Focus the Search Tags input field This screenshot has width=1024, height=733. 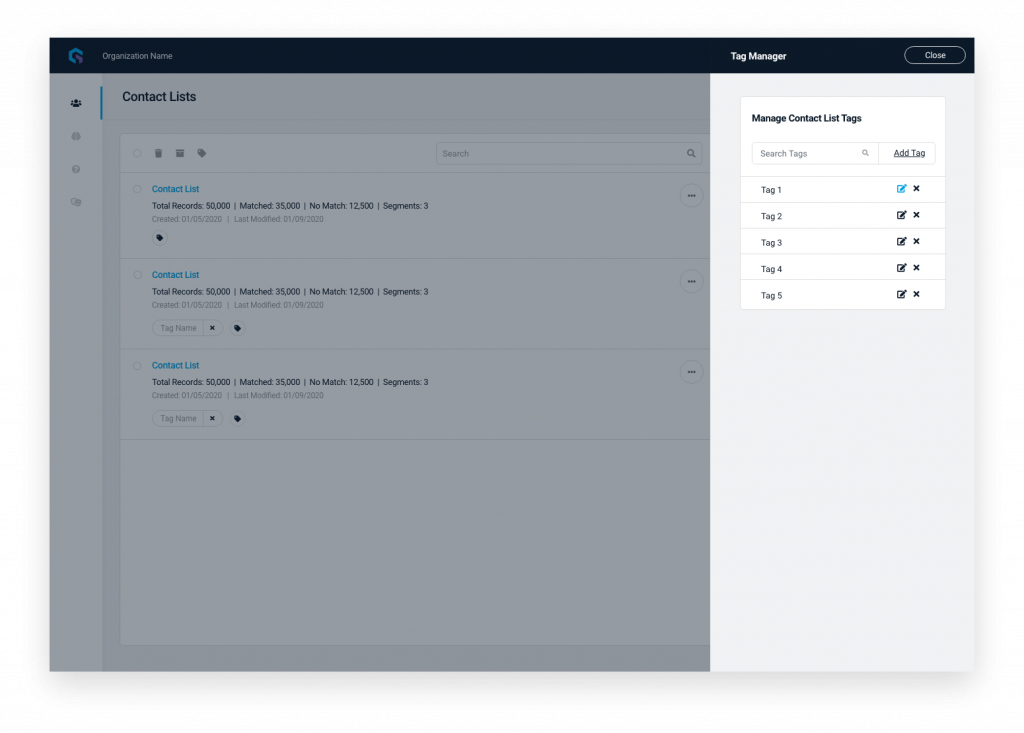pyautogui.click(x=814, y=154)
